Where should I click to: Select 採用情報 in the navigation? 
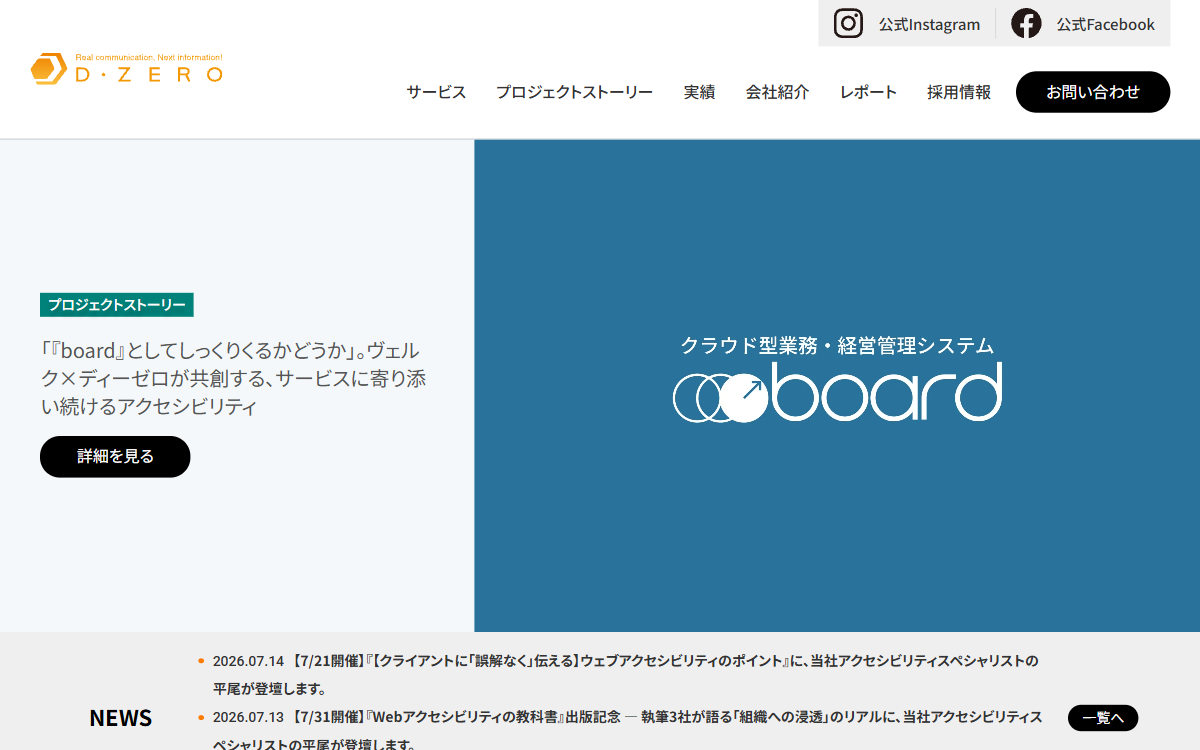pos(959,92)
